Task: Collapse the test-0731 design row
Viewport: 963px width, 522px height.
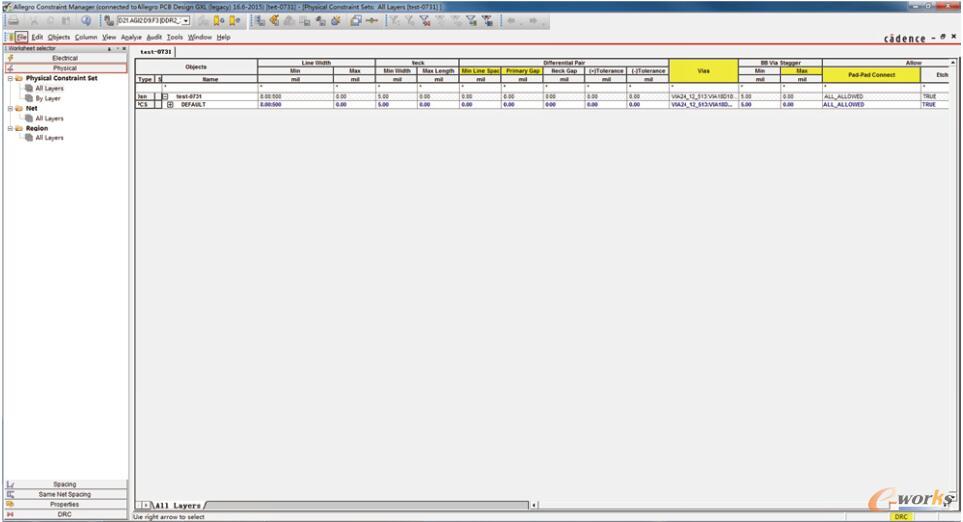Action: [165, 96]
